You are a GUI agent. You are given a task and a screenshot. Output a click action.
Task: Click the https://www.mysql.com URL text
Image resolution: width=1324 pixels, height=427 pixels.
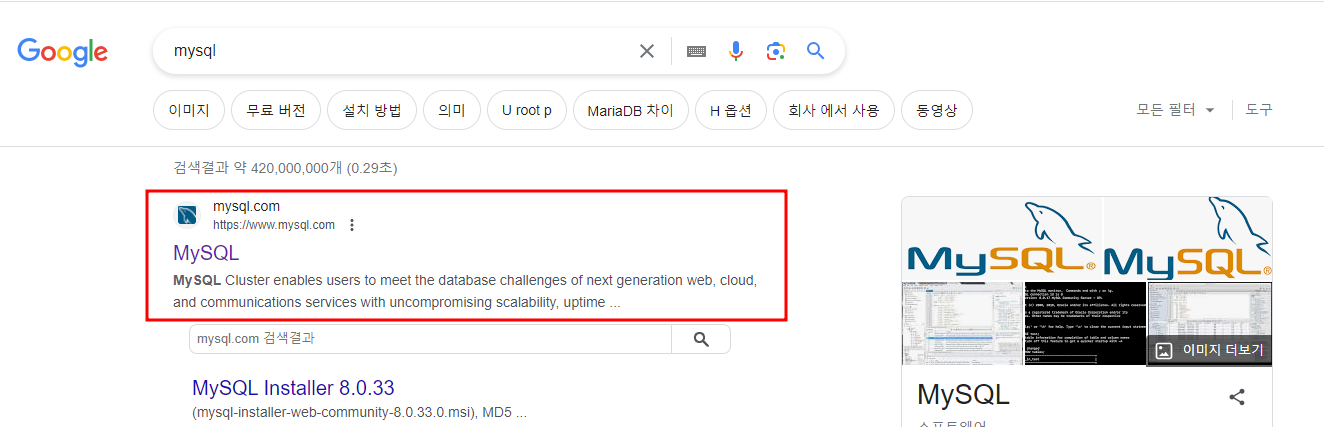[274, 225]
